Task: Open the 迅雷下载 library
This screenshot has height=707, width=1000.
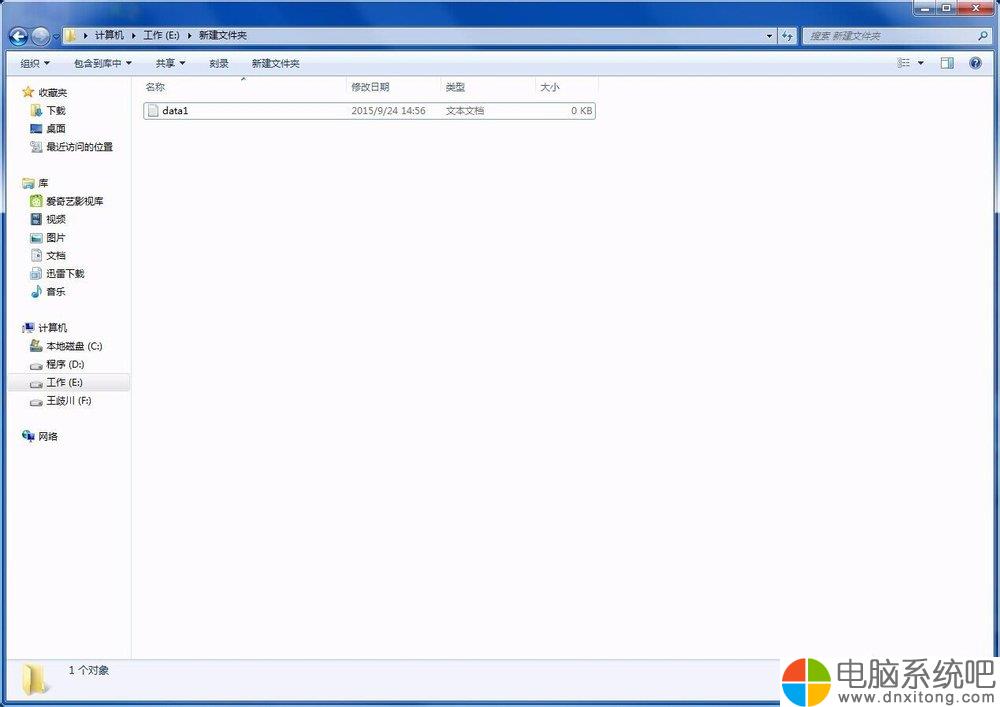Action: tap(65, 273)
